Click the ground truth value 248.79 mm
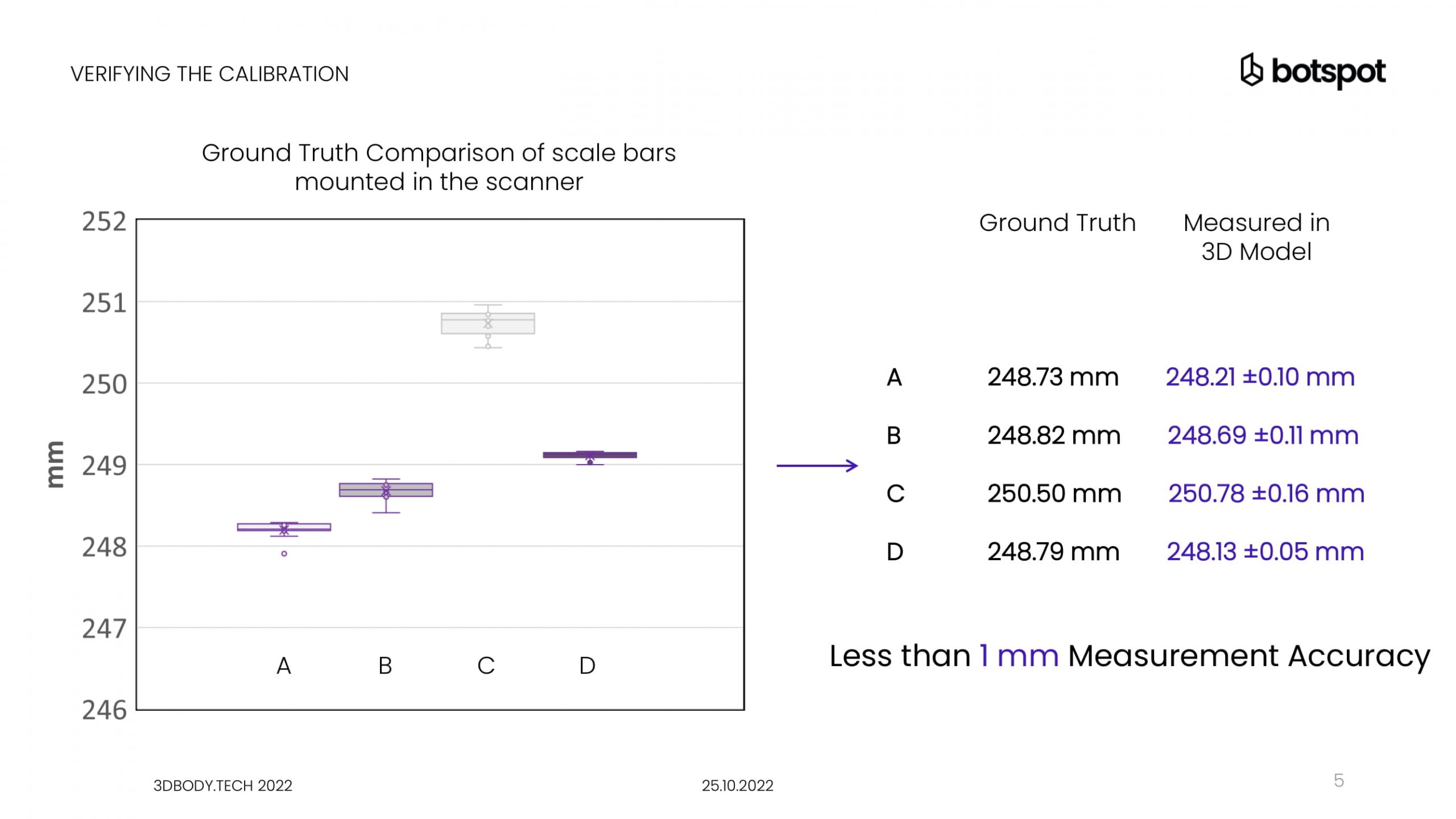Viewport: 1456px width, 819px height. tap(1053, 552)
